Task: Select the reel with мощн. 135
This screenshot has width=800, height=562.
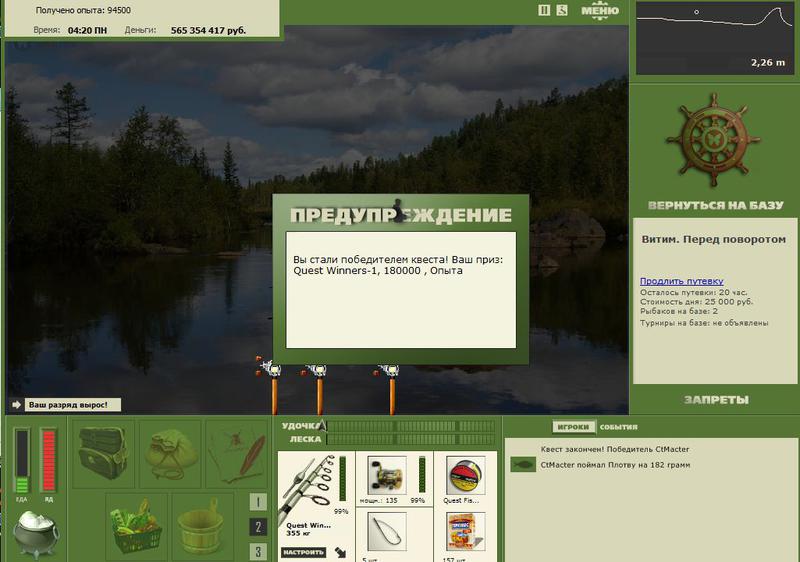Action: pos(387,475)
